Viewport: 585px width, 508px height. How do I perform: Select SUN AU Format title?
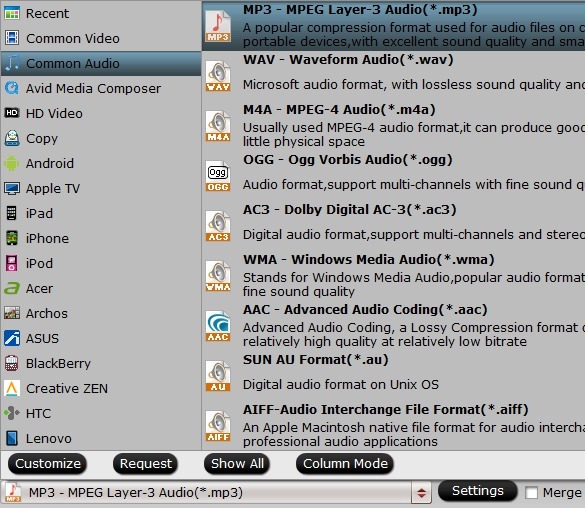(x=316, y=360)
